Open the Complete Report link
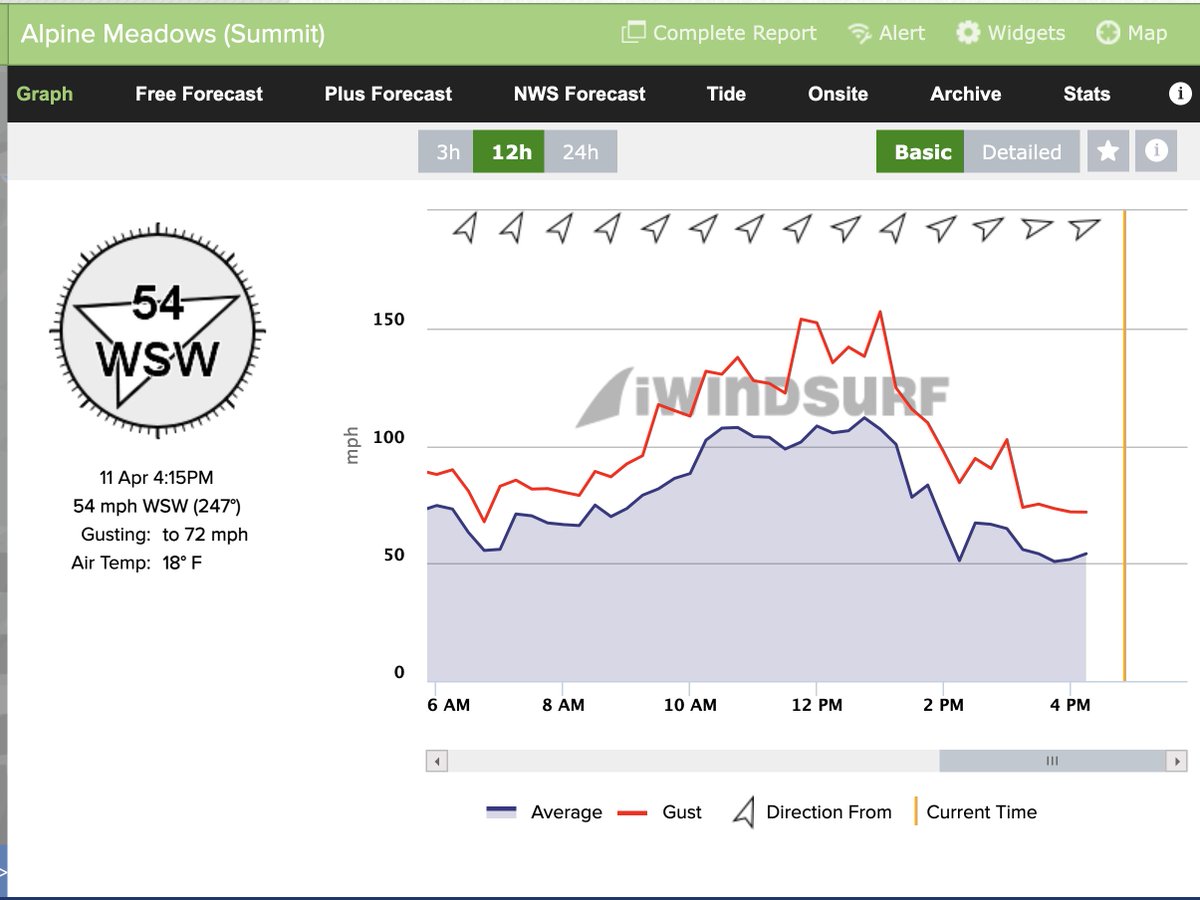Image resolution: width=1200 pixels, height=900 pixels. [x=719, y=33]
